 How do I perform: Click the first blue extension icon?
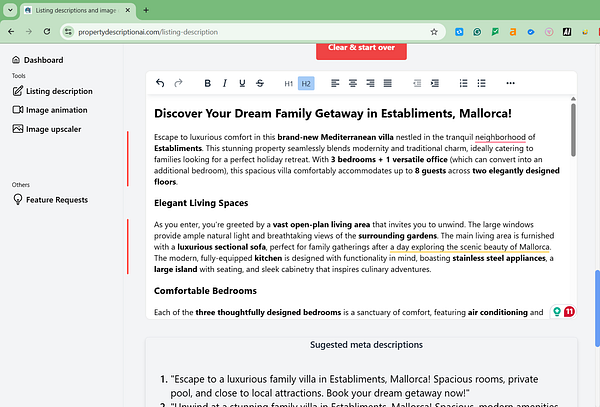(459, 32)
